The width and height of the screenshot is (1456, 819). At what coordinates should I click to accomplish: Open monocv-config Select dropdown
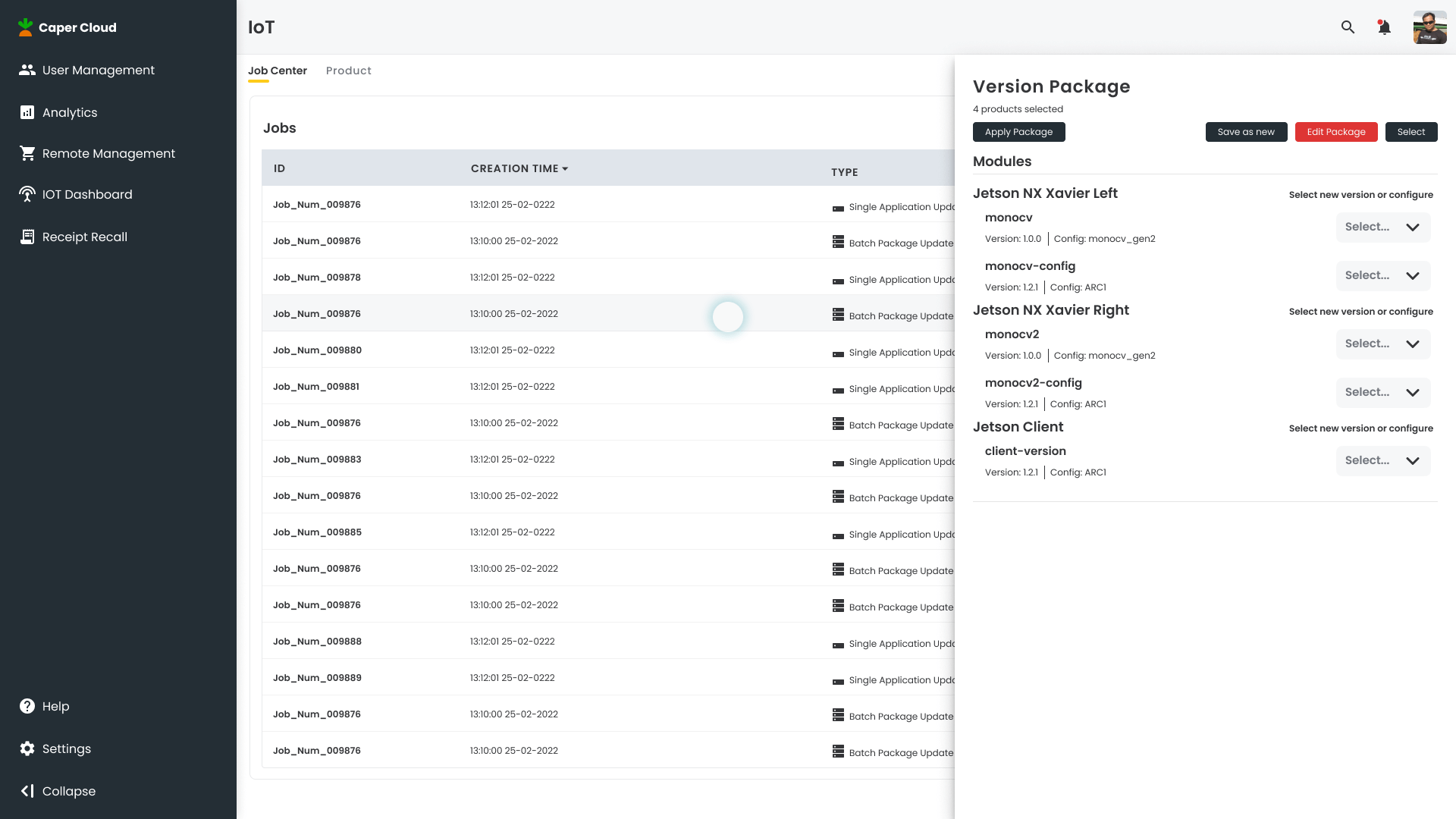tap(1382, 275)
